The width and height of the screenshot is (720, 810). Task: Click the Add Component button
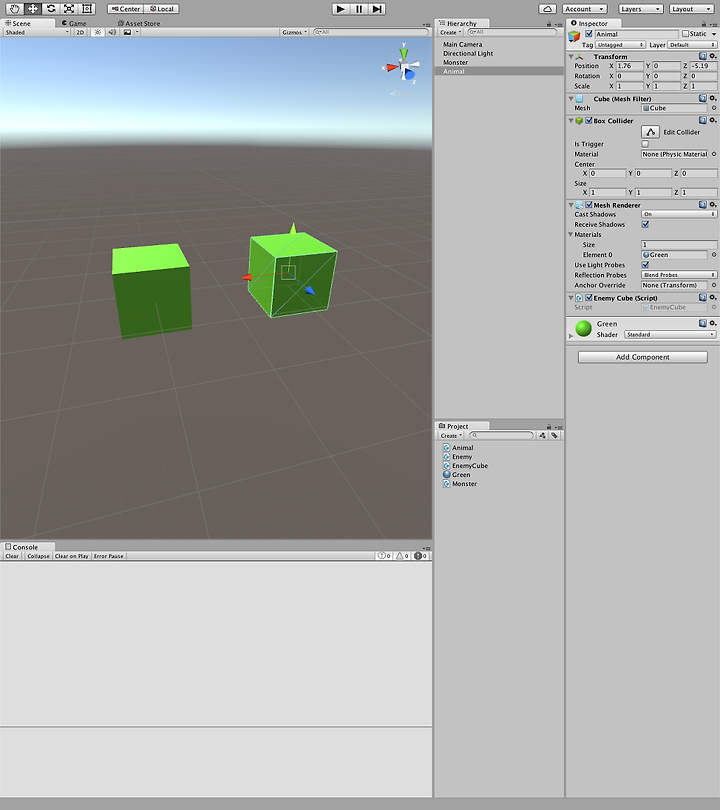point(643,357)
